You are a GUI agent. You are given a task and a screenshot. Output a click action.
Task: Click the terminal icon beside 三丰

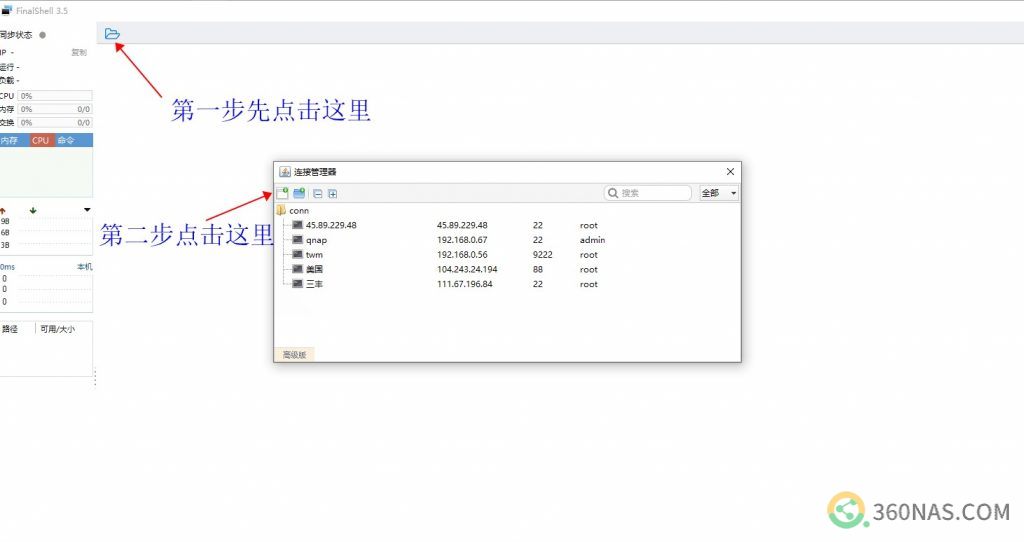coord(298,283)
